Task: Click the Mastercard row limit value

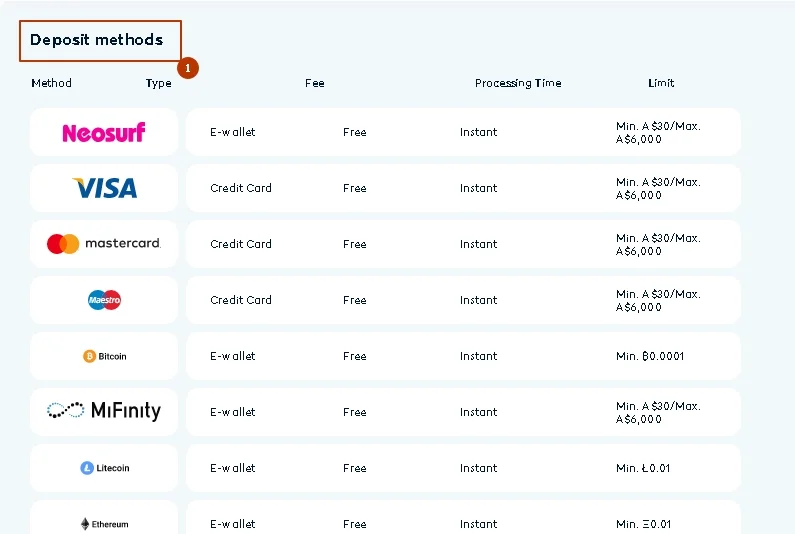Action: click(658, 244)
